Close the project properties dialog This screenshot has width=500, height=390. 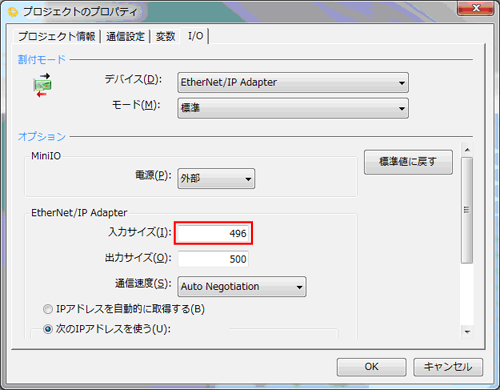tap(476, 8)
